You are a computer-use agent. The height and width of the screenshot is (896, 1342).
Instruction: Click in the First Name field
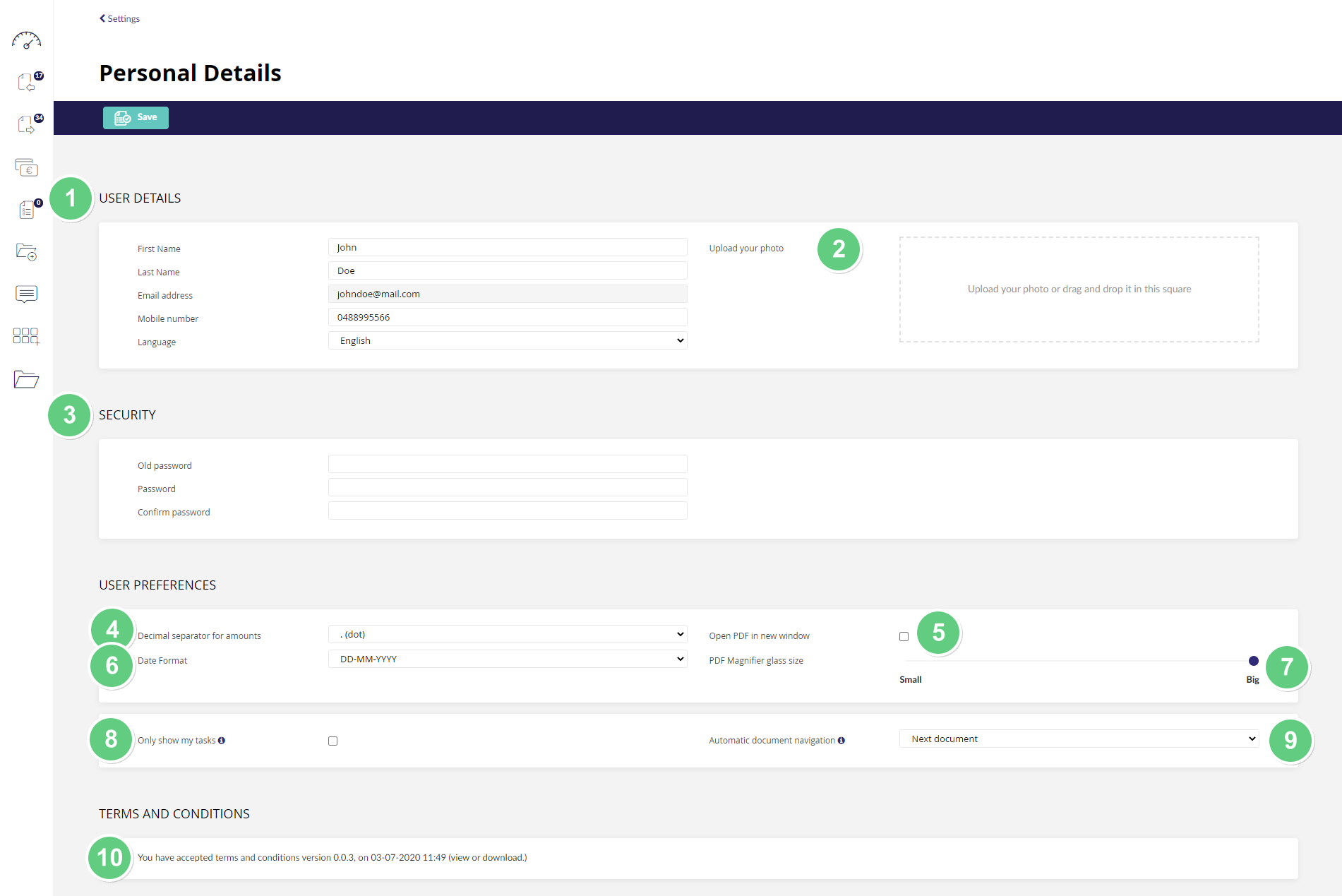click(x=508, y=247)
